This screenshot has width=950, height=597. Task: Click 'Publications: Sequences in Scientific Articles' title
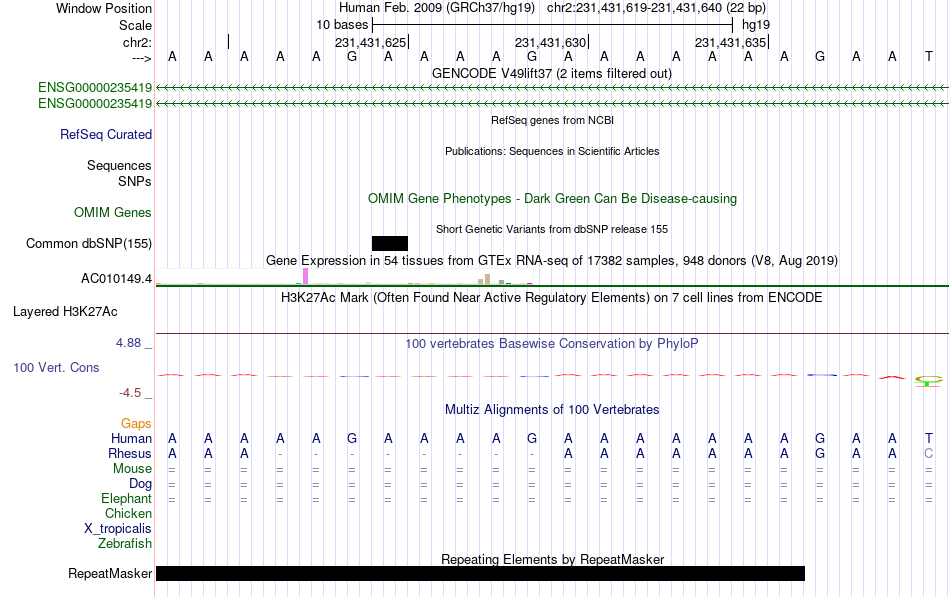pyautogui.click(x=552, y=151)
